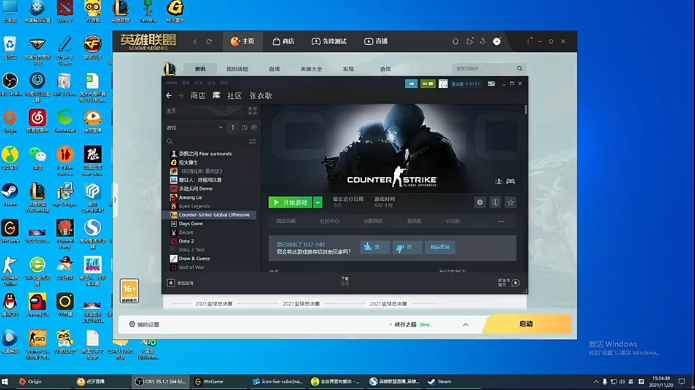Open Steam announcements megaphone icon
Image resolution: width=695 pixels, height=390 pixels.
click(411, 83)
